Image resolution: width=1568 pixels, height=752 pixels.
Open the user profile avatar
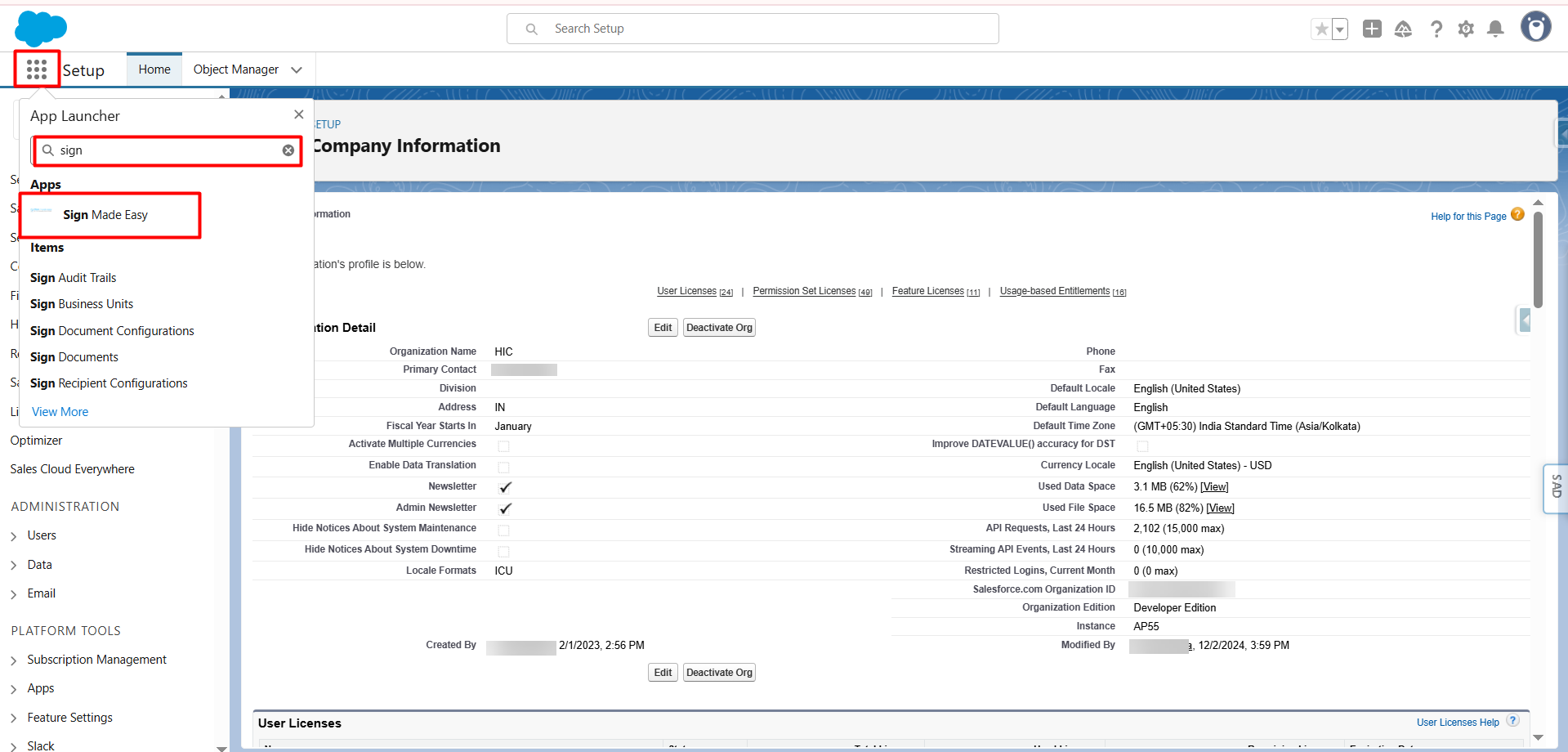[x=1535, y=27]
